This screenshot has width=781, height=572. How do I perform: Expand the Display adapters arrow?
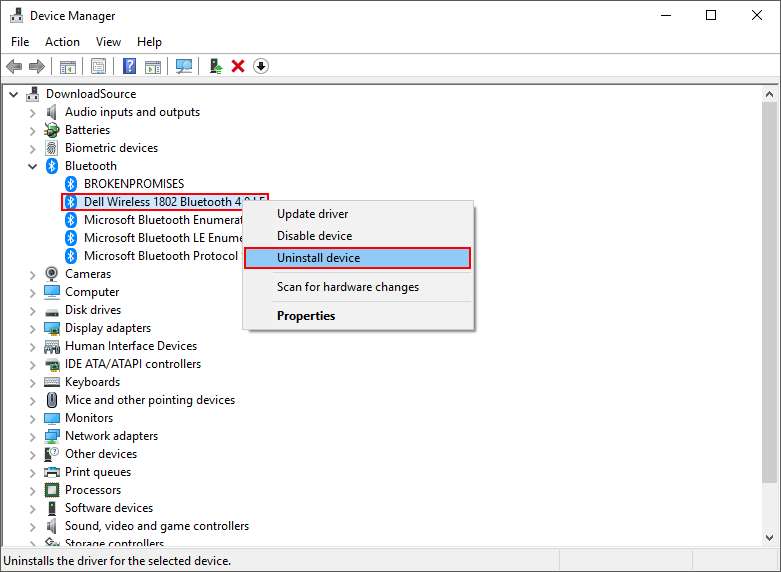pos(33,329)
